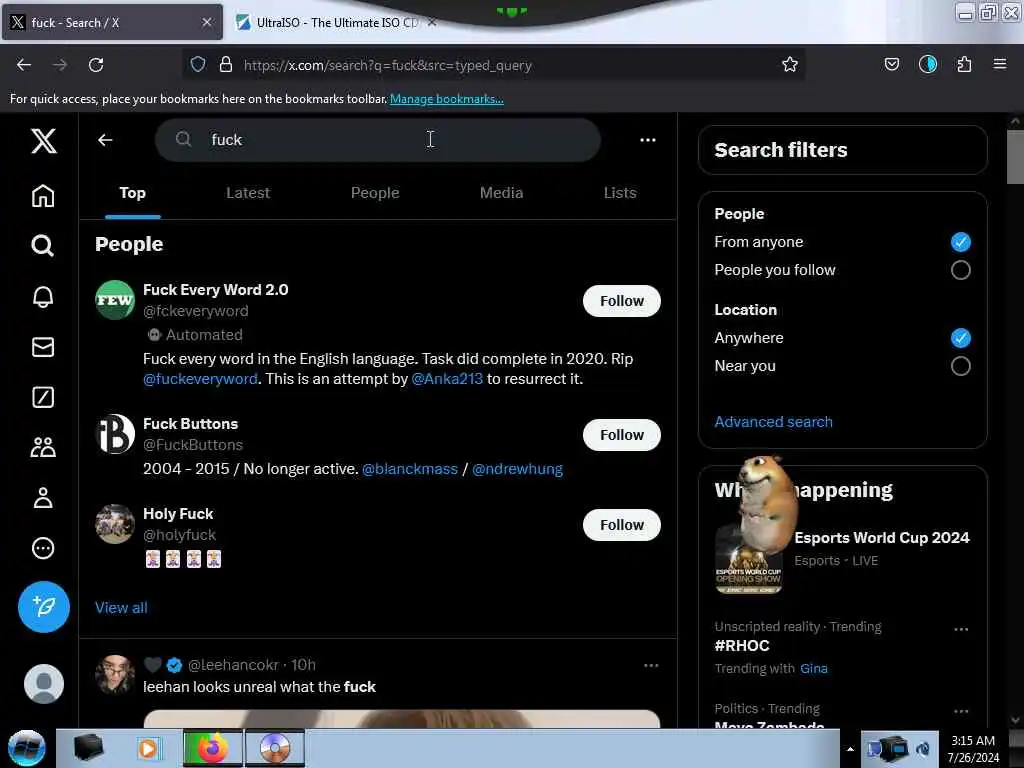
Task: Open Explore search icon in sidebar
Action: click(x=43, y=246)
